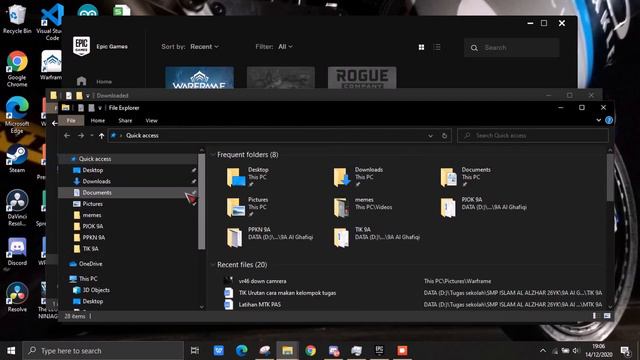This screenshot has width=640, height=360.
Task: Select Downloads folder in Frequent folders
Action: pos(358,177)
